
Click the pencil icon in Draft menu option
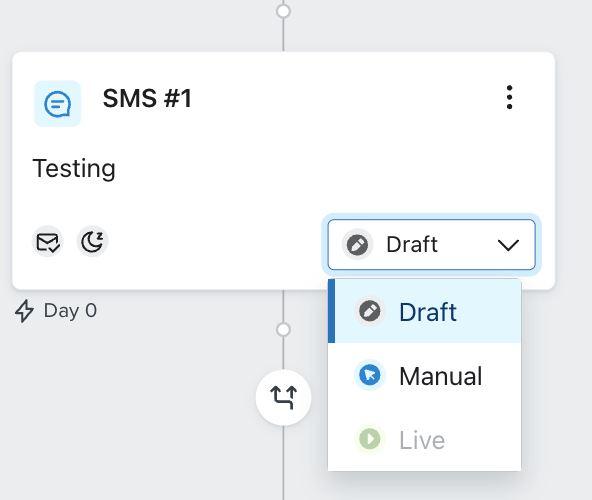coord(370,311)
